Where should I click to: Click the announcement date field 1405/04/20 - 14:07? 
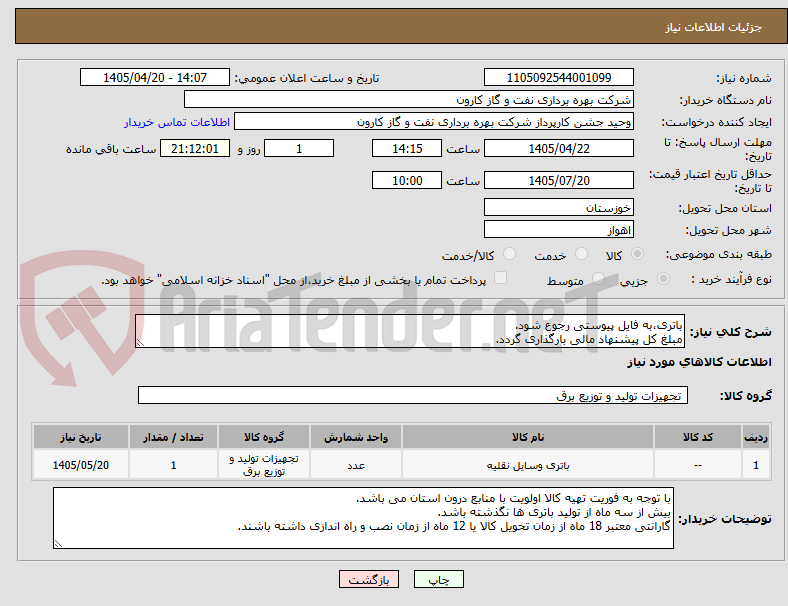pyautogui.click(x=155, y=77)
